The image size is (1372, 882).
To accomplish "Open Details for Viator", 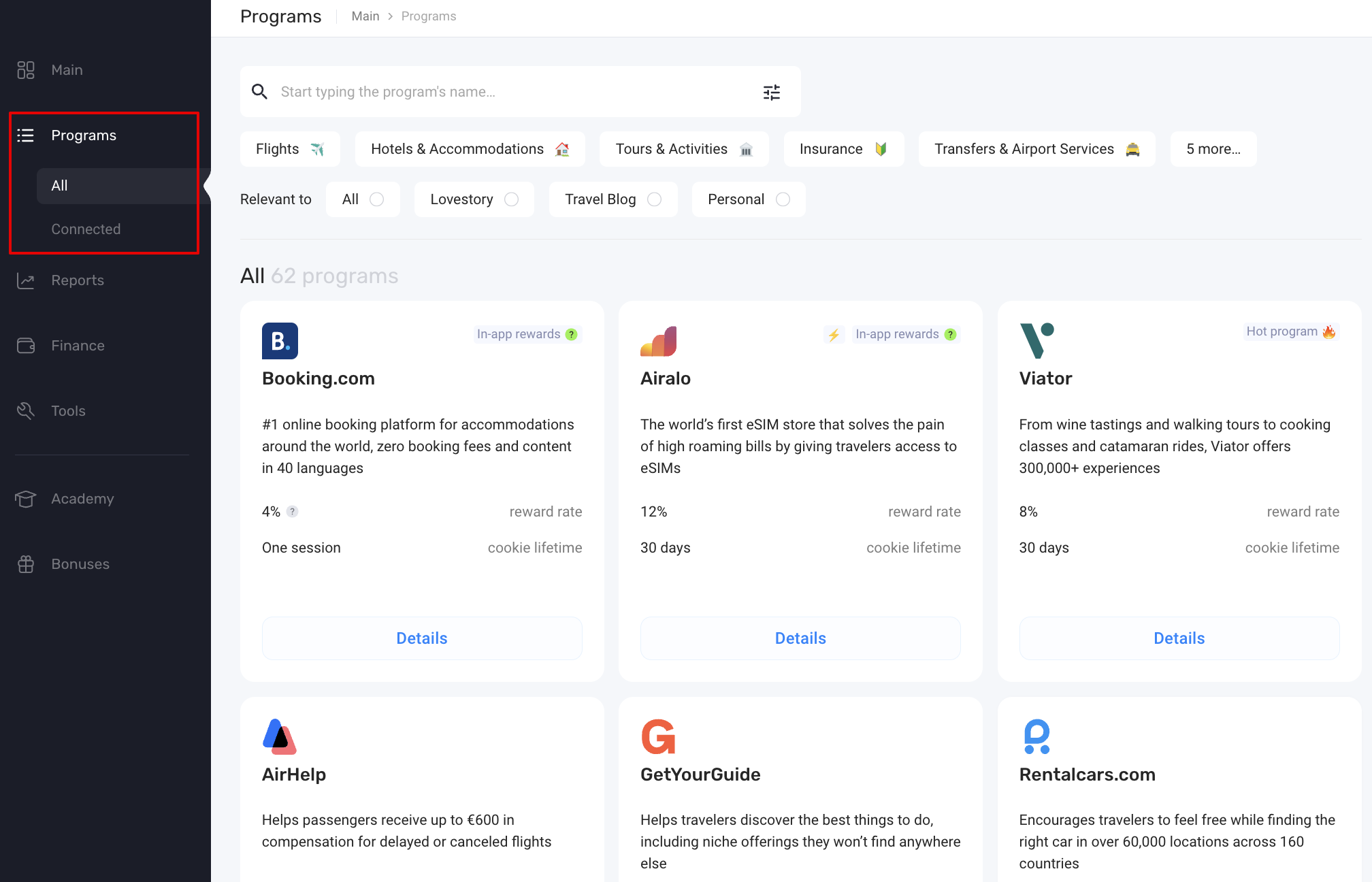I will 1179,638.
